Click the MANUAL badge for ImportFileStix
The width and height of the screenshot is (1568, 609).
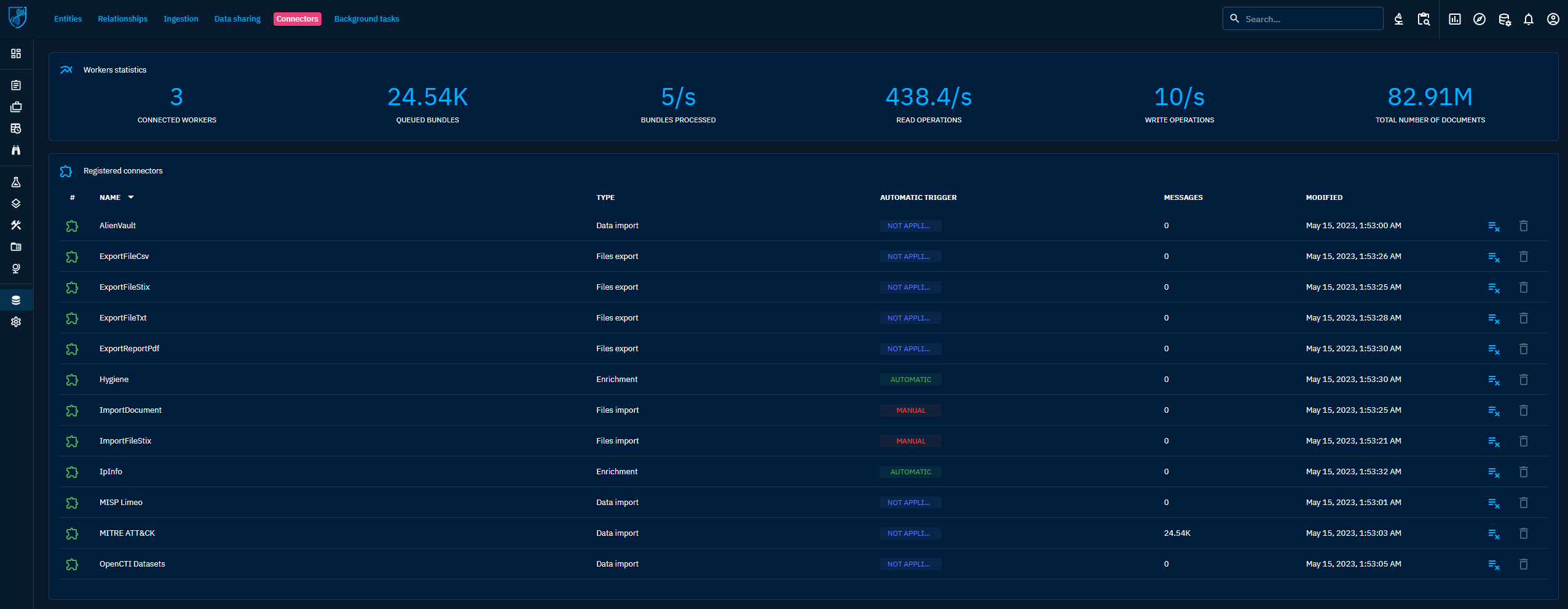coord(910,441)
